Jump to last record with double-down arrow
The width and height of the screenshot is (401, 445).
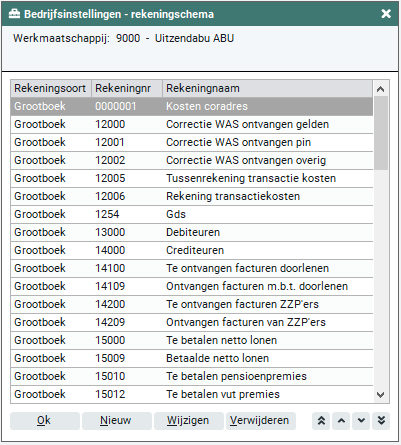381,421
